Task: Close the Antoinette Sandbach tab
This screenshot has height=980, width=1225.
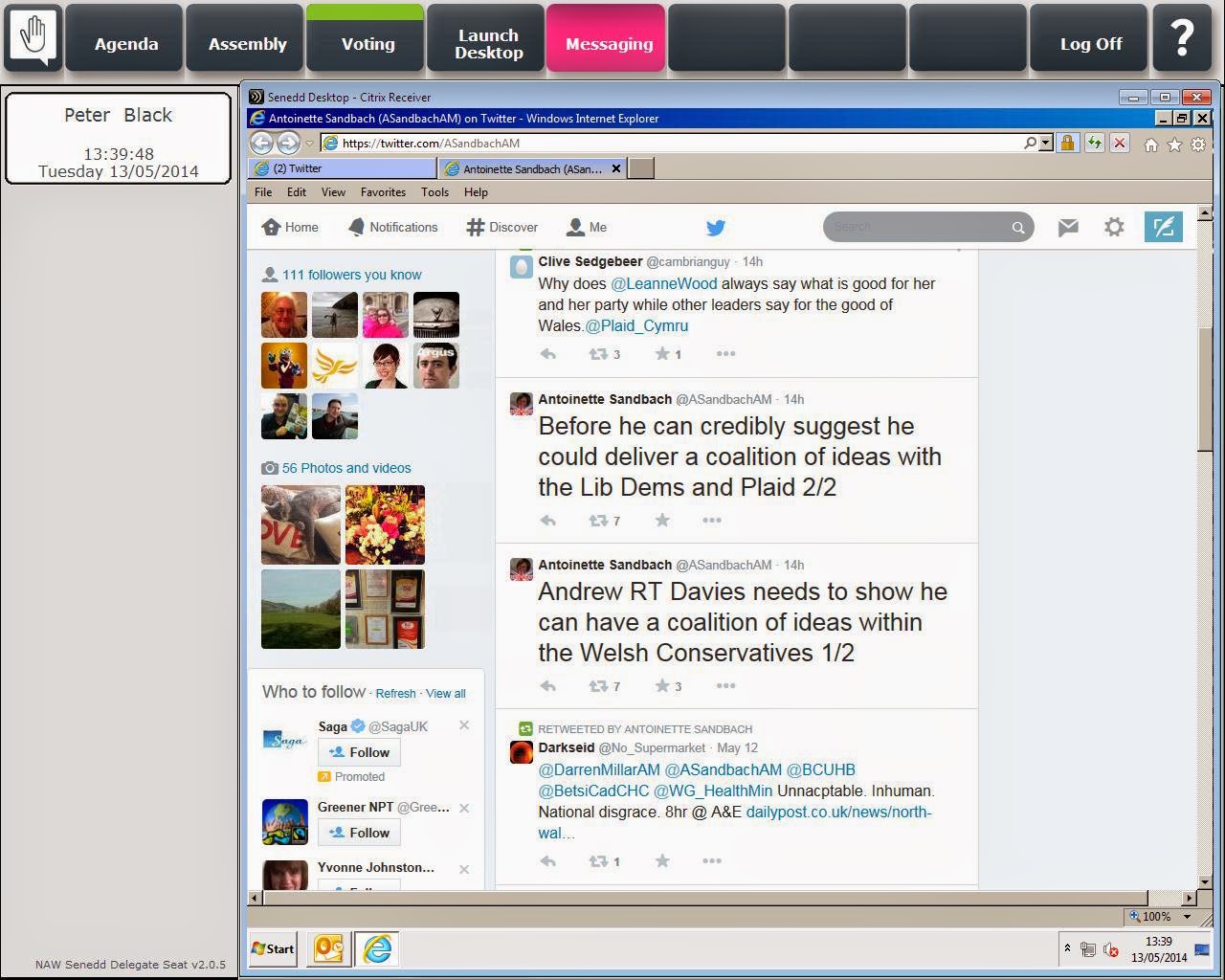Action: click(x=616, y=168)
